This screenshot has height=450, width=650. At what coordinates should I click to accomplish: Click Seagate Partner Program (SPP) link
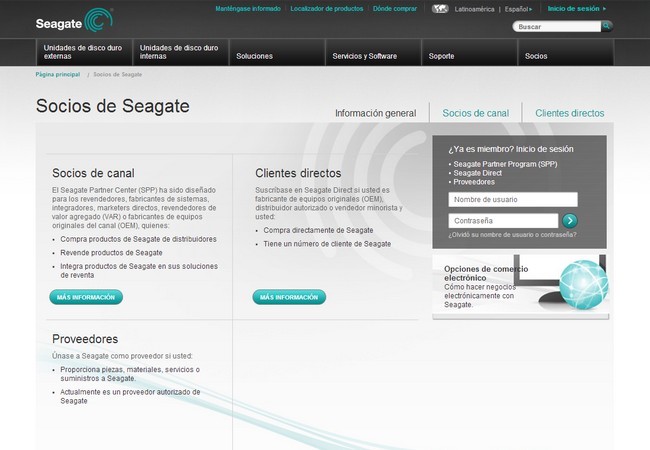tap(505, 164)
